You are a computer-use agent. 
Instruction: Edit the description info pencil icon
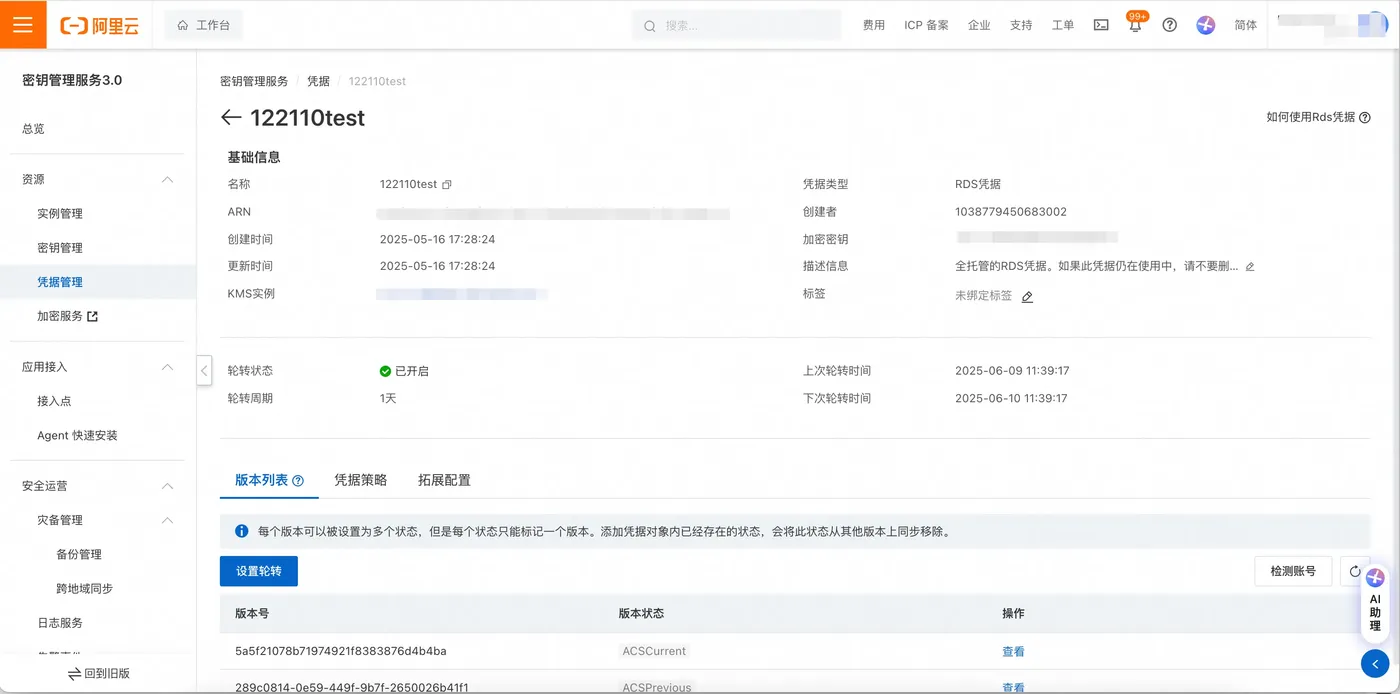pos(1250,267)
